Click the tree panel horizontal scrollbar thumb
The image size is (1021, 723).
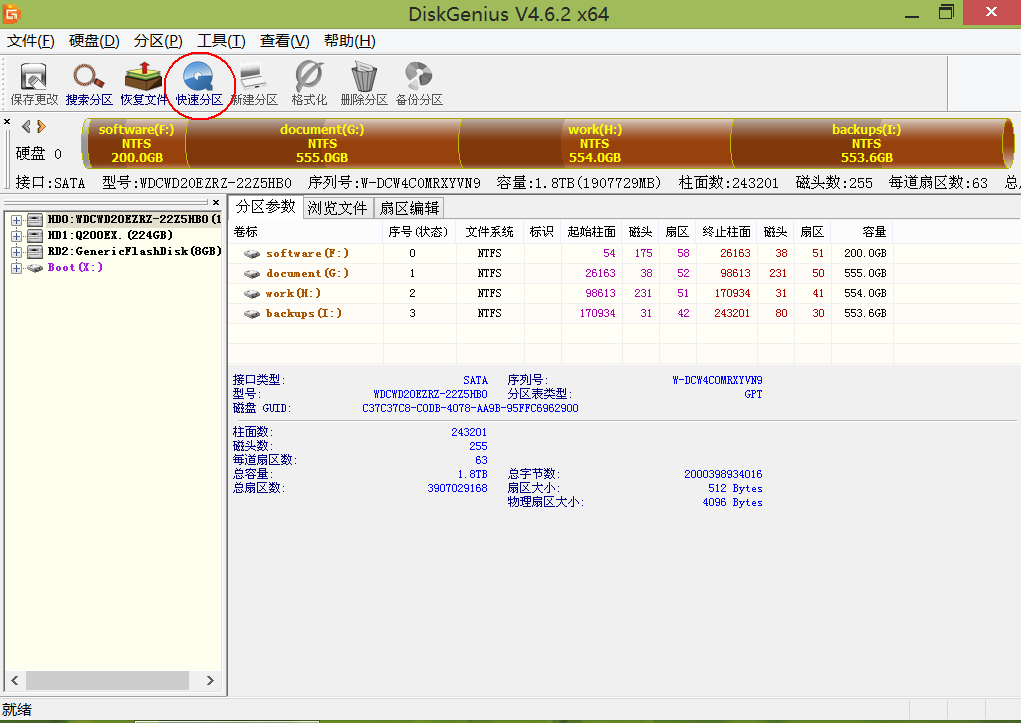(x=107, y=681)
